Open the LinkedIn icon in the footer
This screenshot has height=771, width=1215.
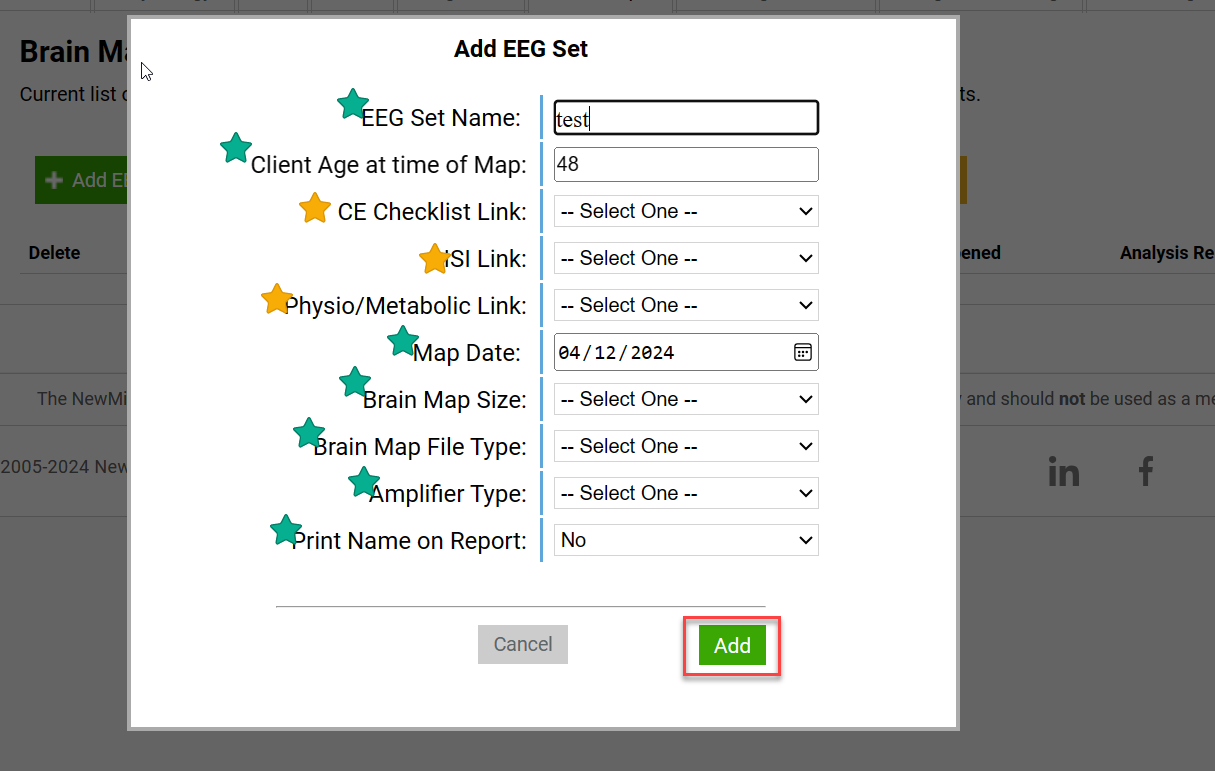point(1064,471)
